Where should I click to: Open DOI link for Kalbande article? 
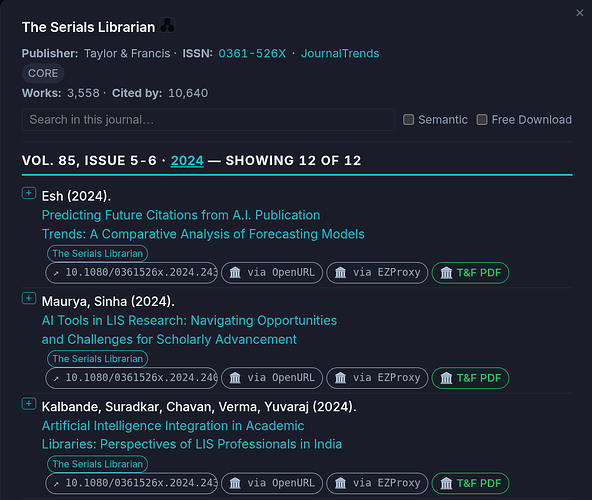click(x=131, y=483)
